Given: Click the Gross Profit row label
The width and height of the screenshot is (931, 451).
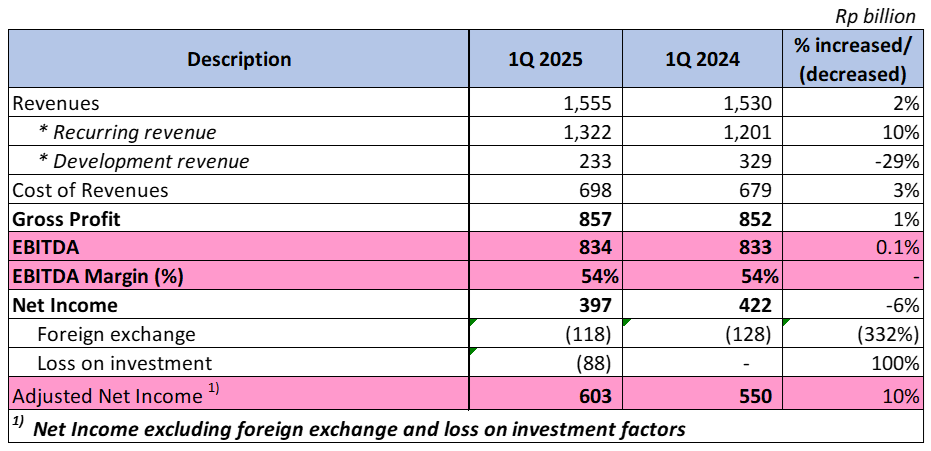Looking at the screenshot, I should 64,219.
